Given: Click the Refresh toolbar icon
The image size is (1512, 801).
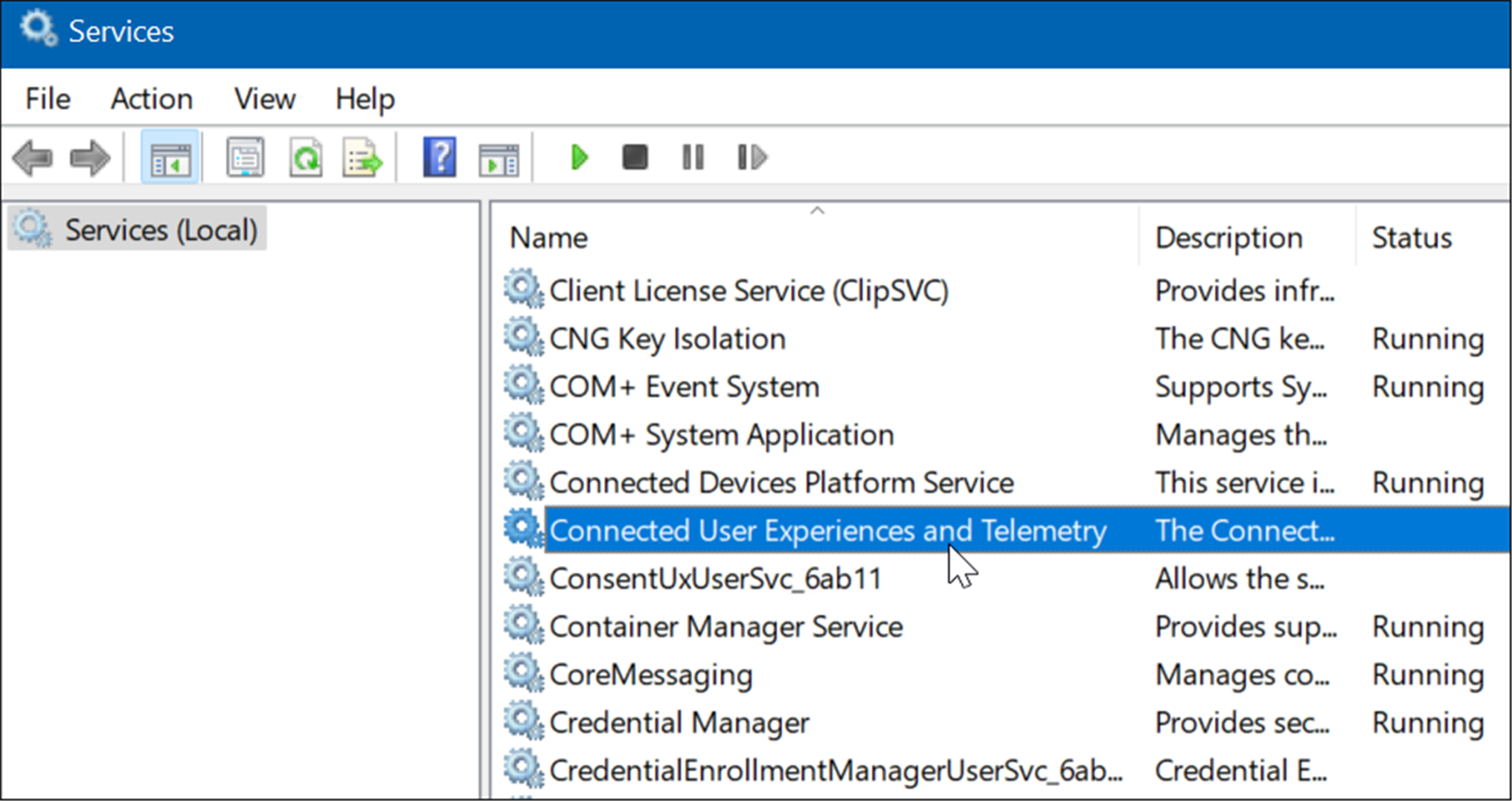Looking at the screenshot, I should (x=306, y=158).
